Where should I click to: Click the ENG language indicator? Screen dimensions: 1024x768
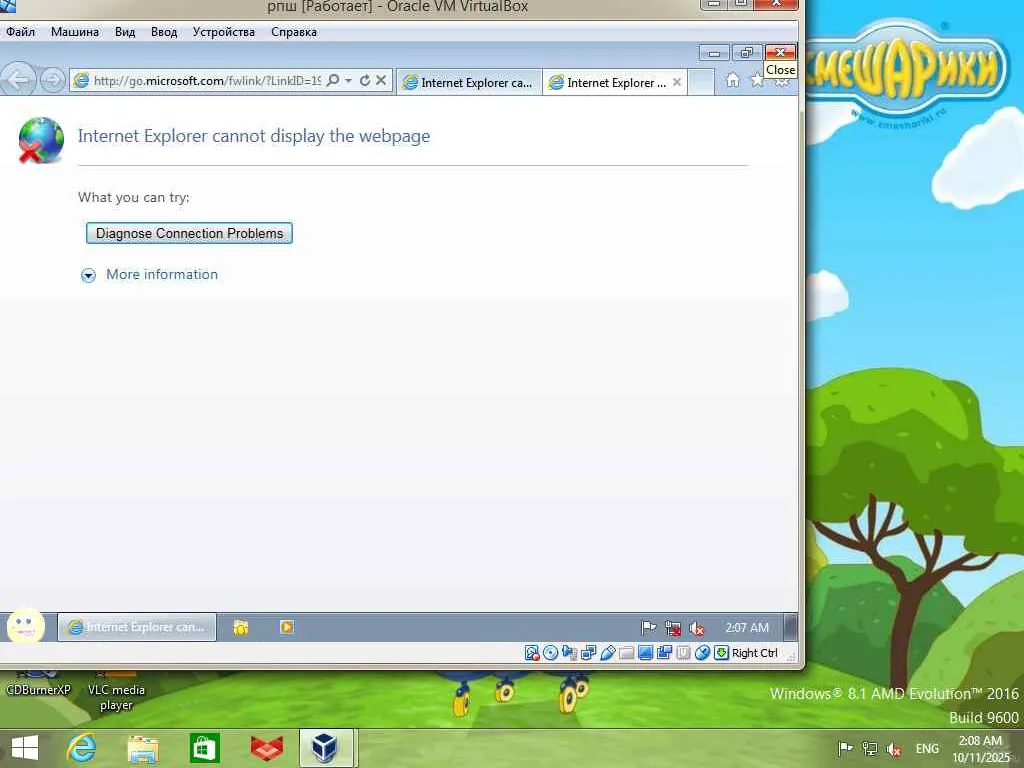927,748
